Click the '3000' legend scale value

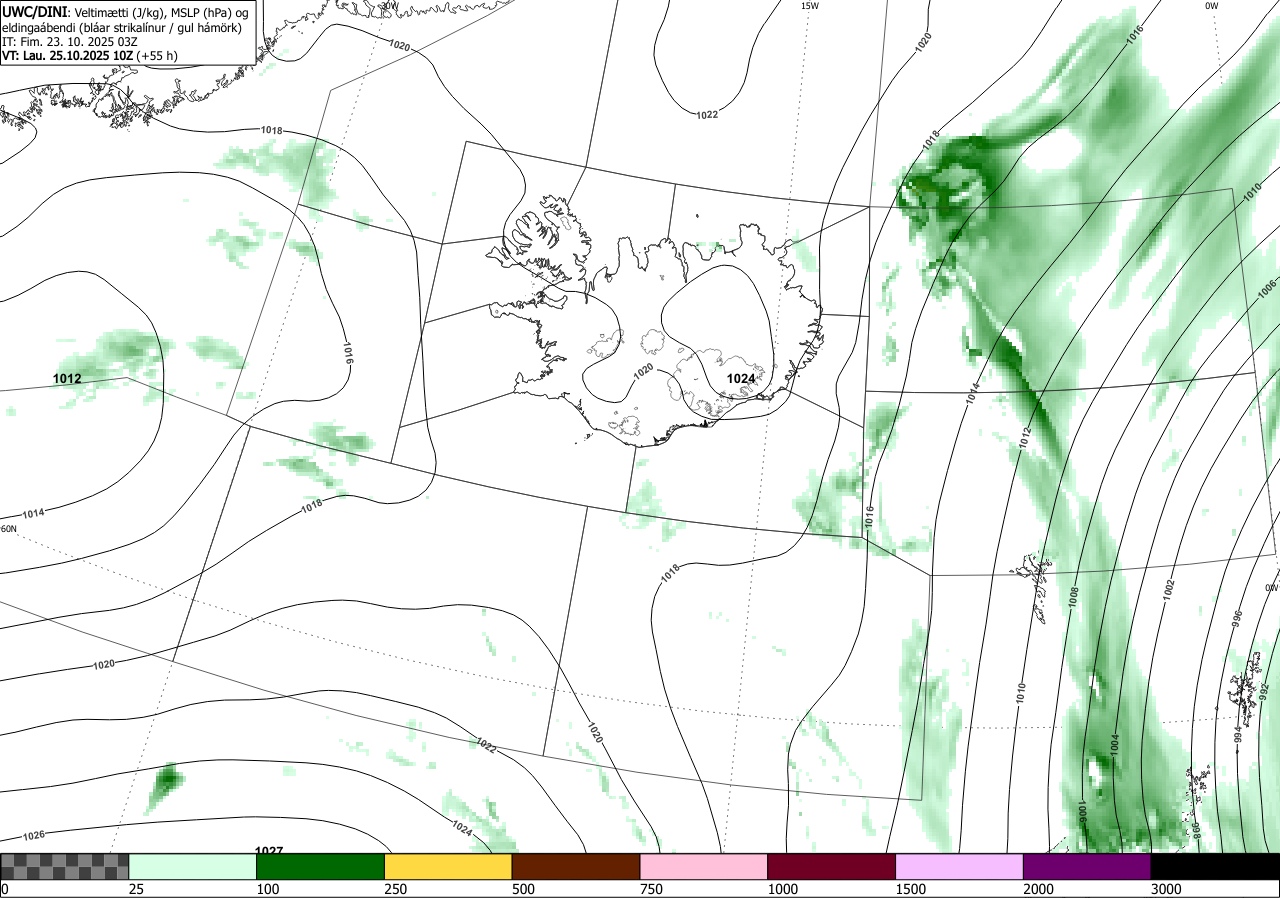[x=1167, y=889]
